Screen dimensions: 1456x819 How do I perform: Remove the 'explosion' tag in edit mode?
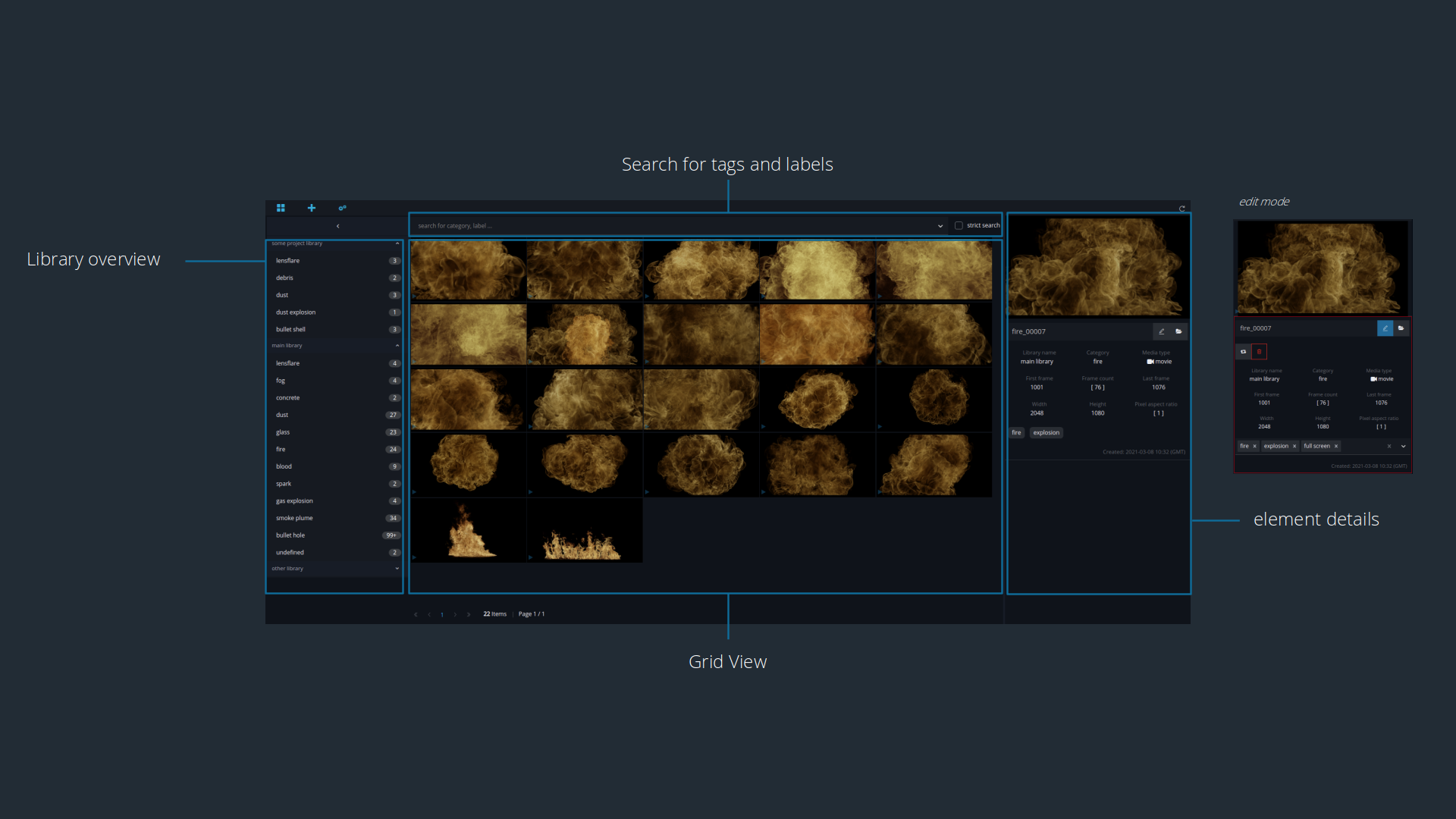pos(1294,446)
